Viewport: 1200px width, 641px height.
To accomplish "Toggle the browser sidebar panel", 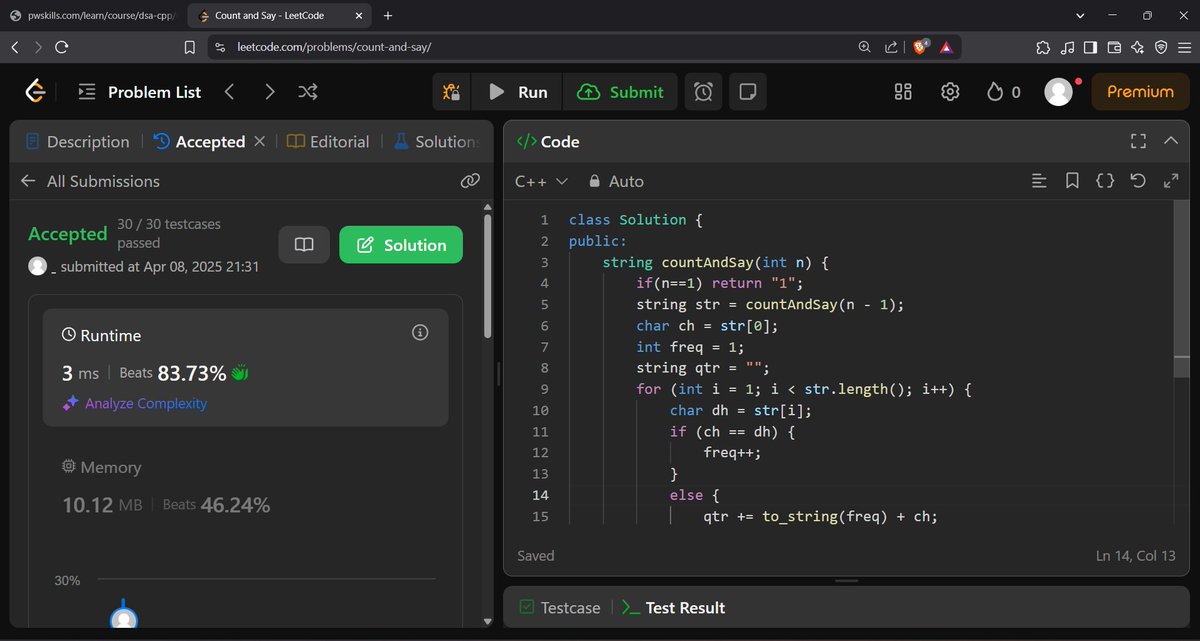I will (1090, 47).
